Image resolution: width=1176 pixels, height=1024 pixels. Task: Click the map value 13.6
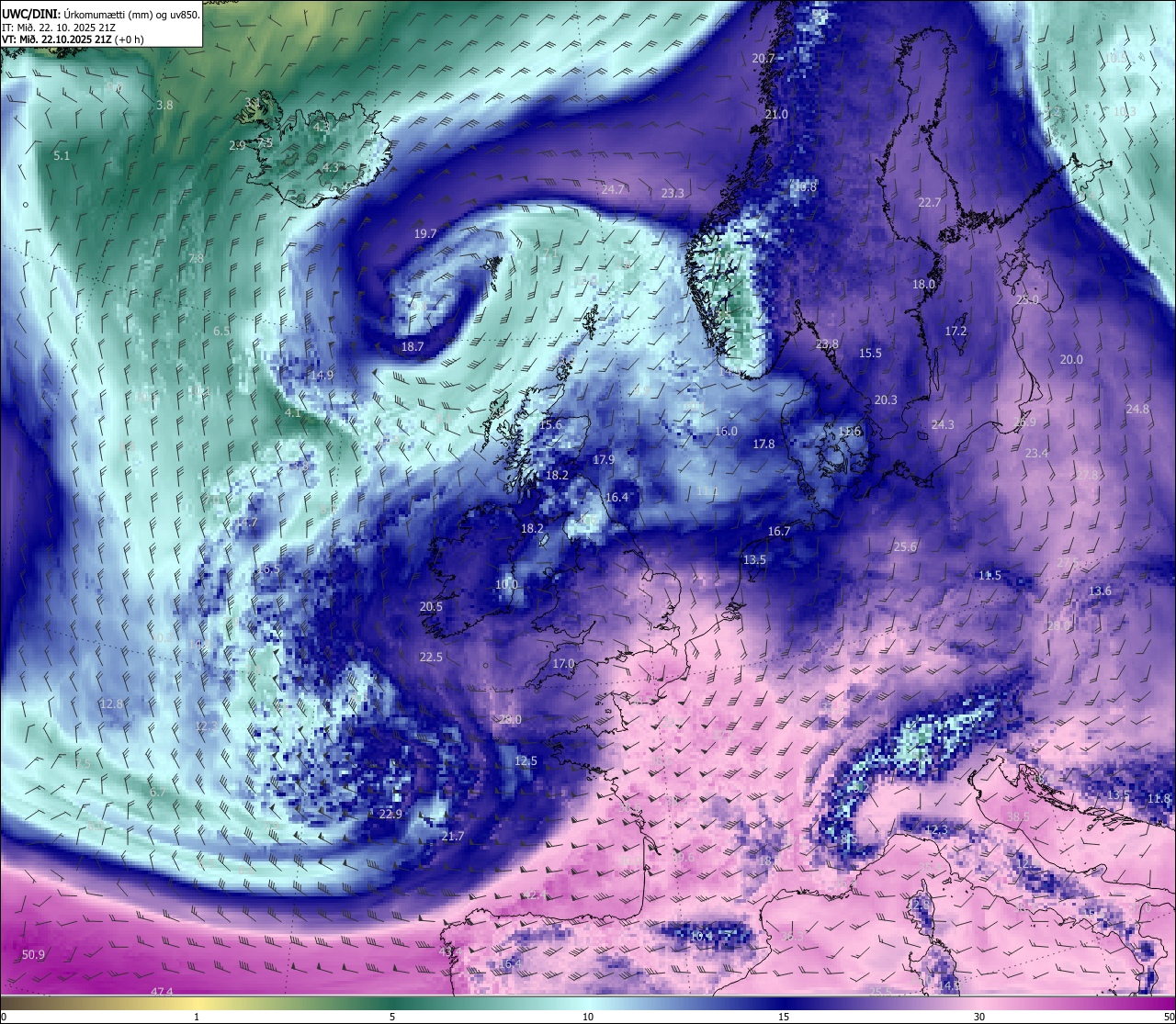[1100, 591]
